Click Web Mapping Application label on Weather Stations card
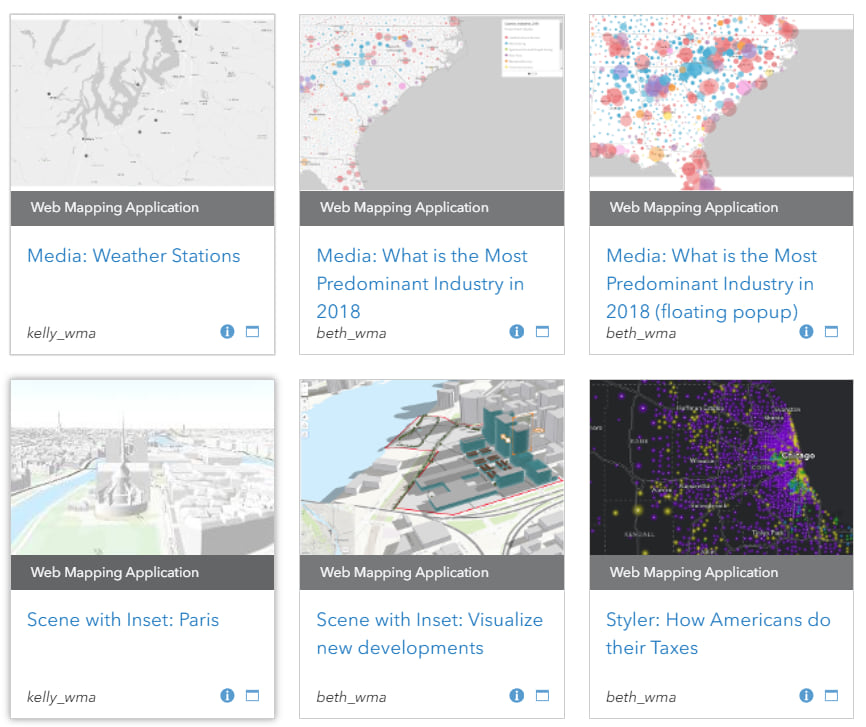 pyautogui.click(x=115, y=208)
